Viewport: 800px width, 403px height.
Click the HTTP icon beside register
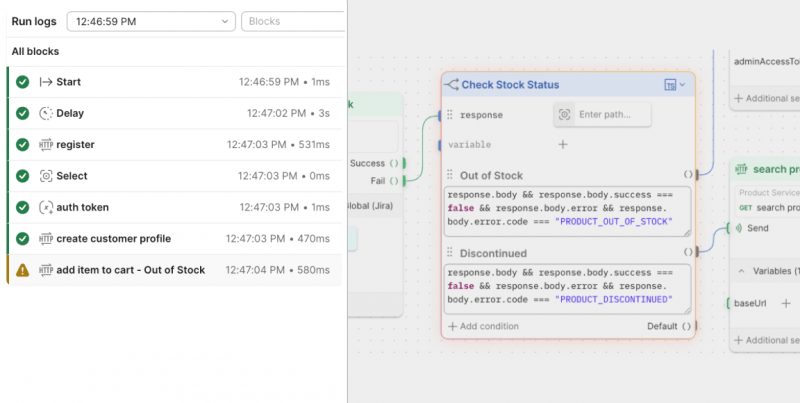(x=46, y=145)
